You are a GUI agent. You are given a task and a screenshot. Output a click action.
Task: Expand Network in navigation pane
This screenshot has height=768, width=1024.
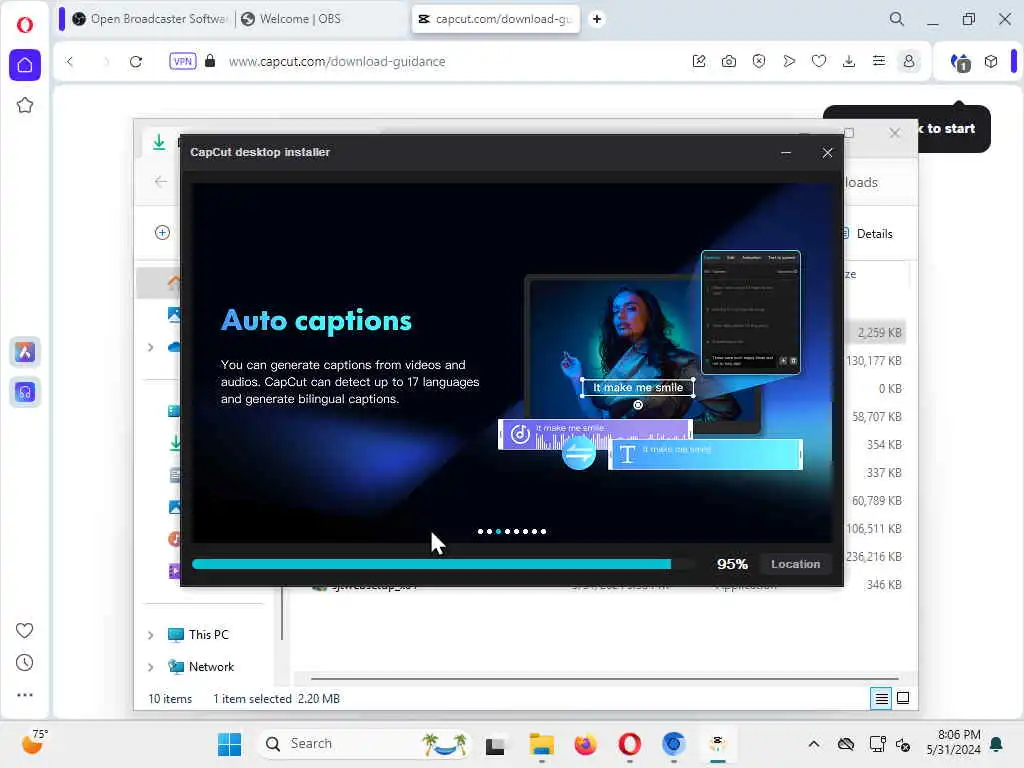[x=151, y=667]
